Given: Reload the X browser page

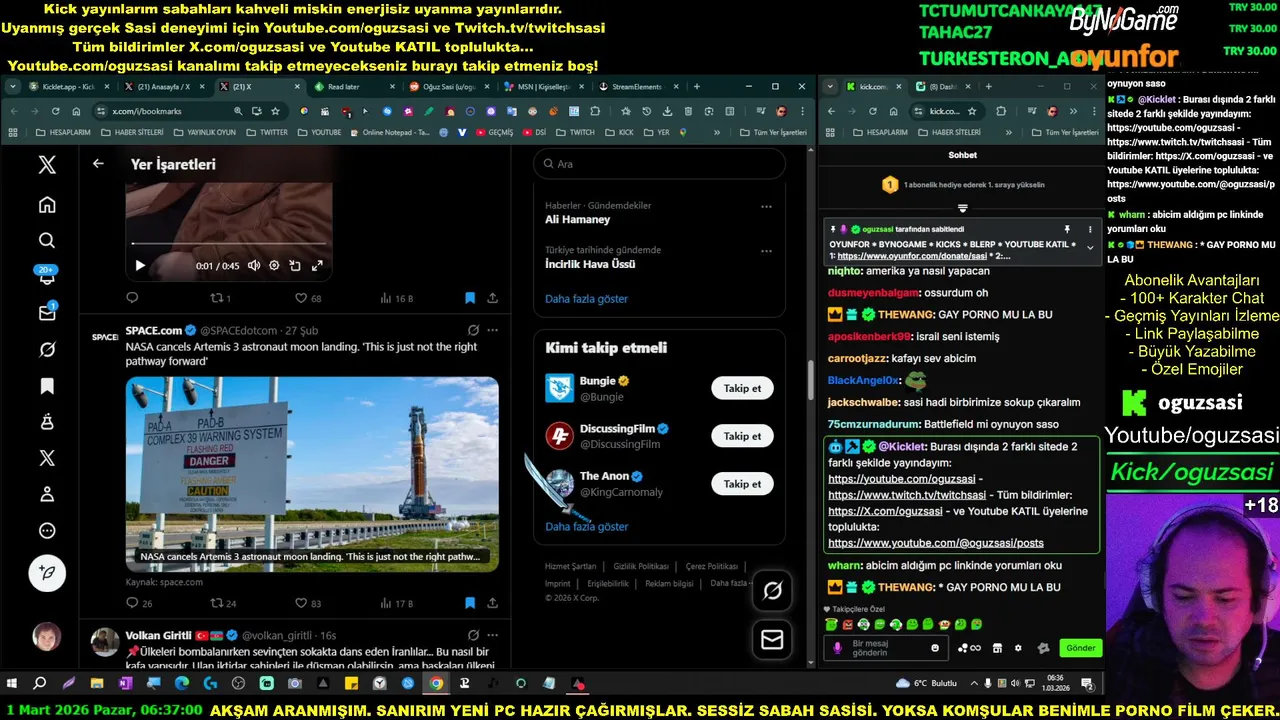Looking at the screenshot, I should [55, 111].
